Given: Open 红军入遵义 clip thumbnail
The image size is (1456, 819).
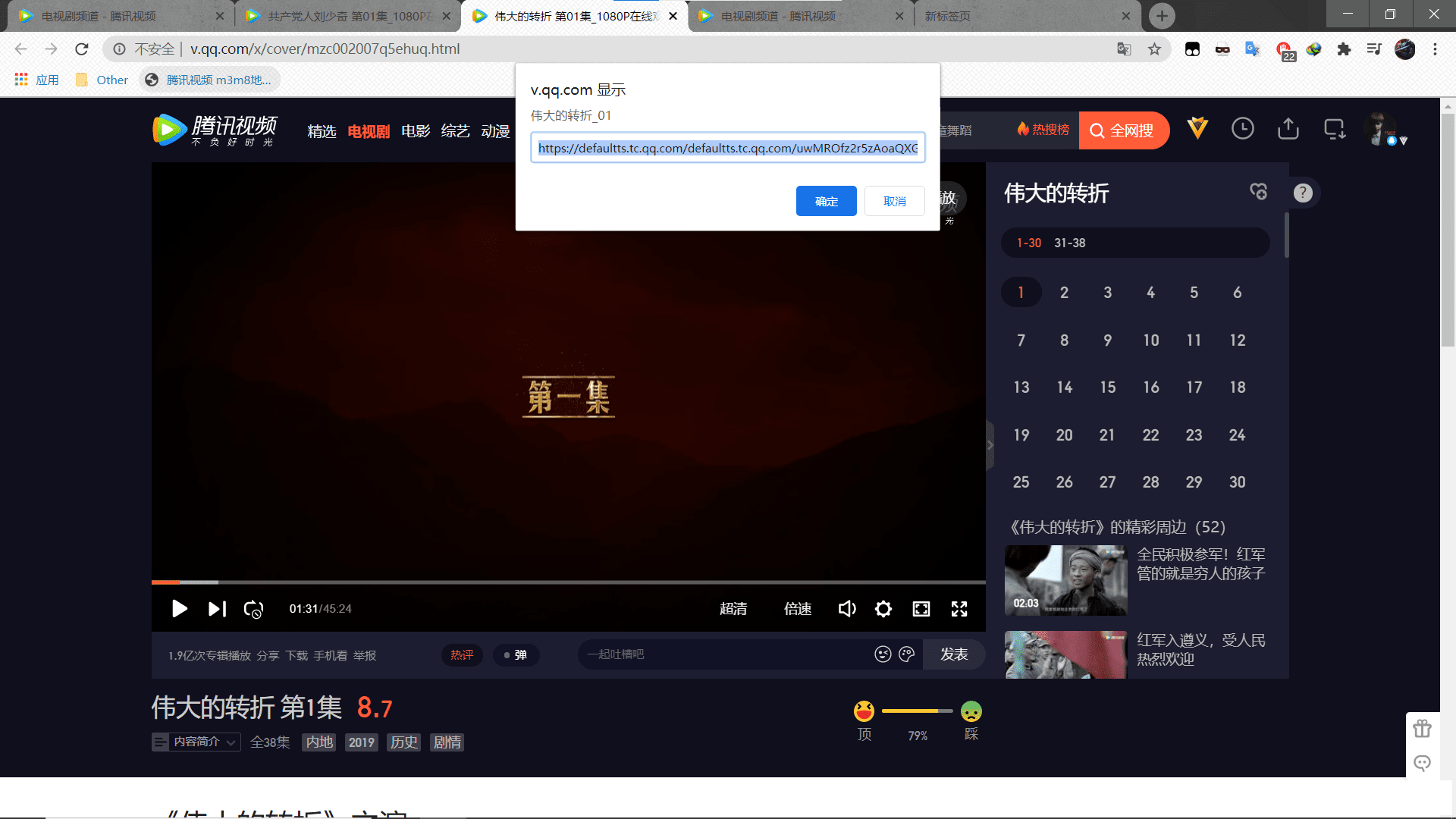Looking at the screenshot, I should tap(1065, 654).
